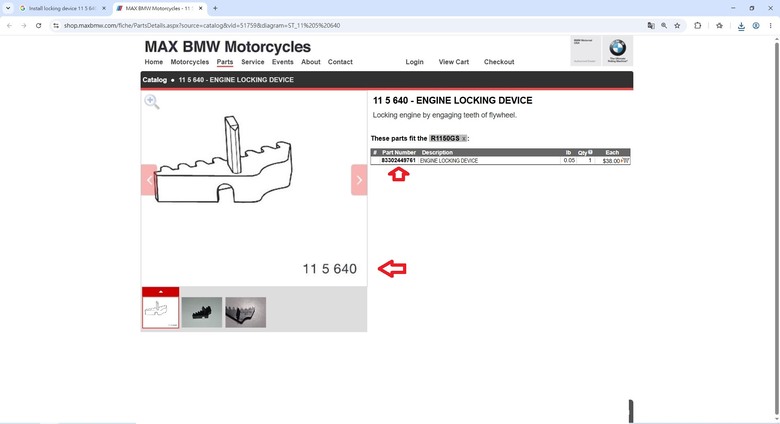Open Chrome translate page icon
This screenshot has height=424, width=780.
[x=651, y=25]
